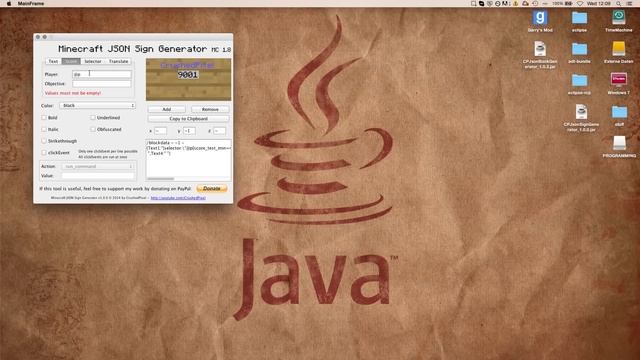
Task: Click the Player input field
Action: pyautogui.click(x=102, y=74)
